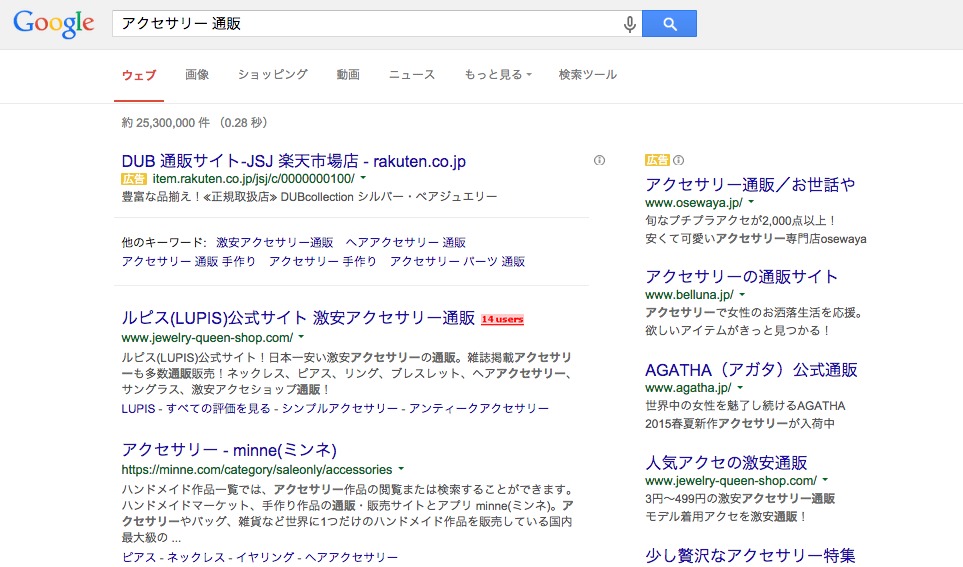This screenshot has width=963, height=567.
Task: Click keyword 激安アクセサリー通販
Action: 275,243
